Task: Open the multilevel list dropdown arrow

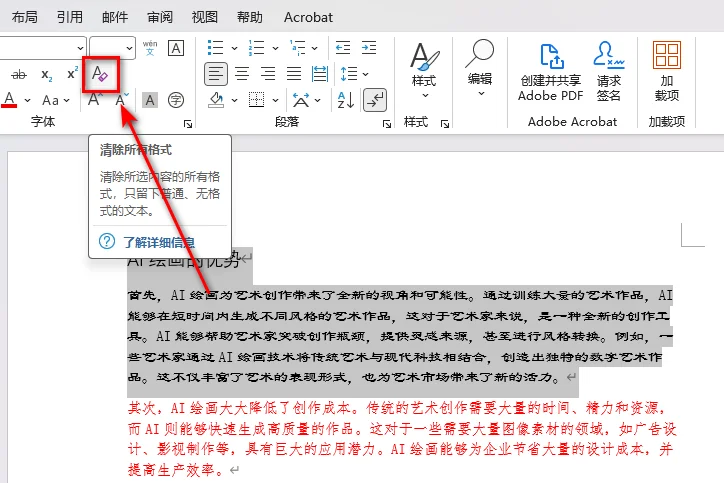Action: [314, 48]
